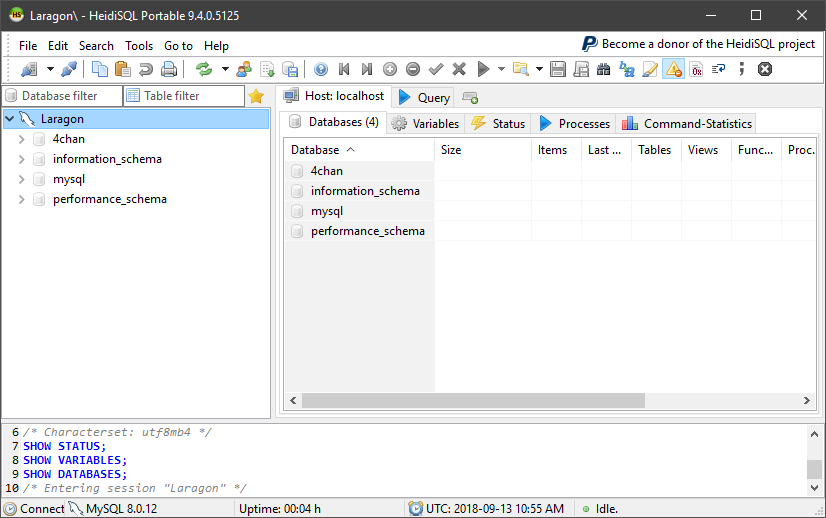Open the File menu
The height and width of the screenshot is (518, 826).
coord(28,46)
